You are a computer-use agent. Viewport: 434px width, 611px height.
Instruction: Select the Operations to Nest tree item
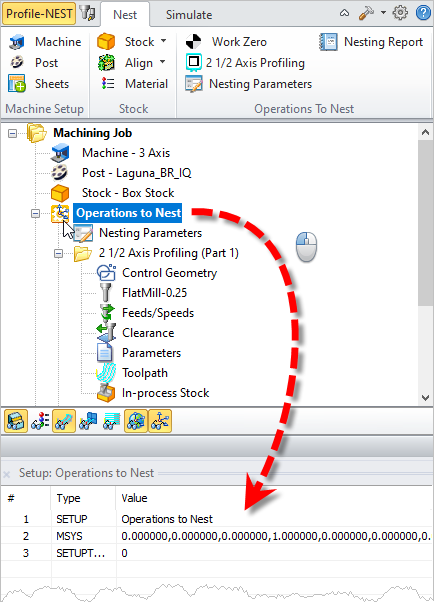coord(129,213)
